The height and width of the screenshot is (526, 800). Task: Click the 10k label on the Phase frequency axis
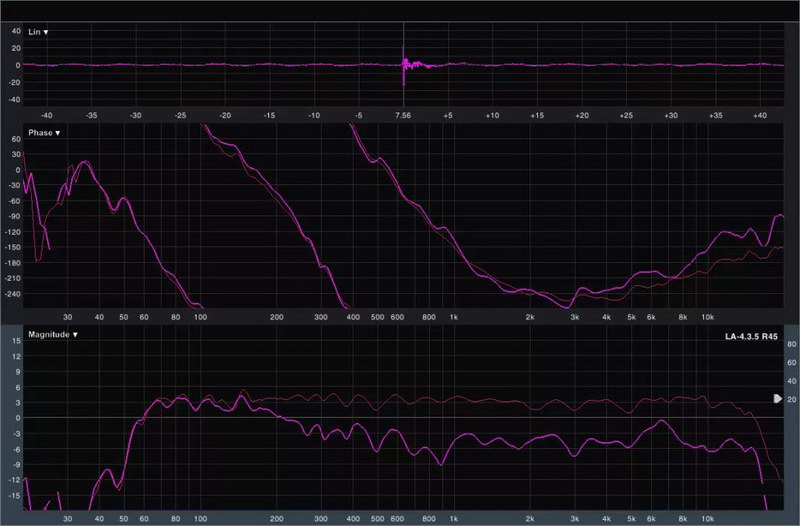pos(707,317)
